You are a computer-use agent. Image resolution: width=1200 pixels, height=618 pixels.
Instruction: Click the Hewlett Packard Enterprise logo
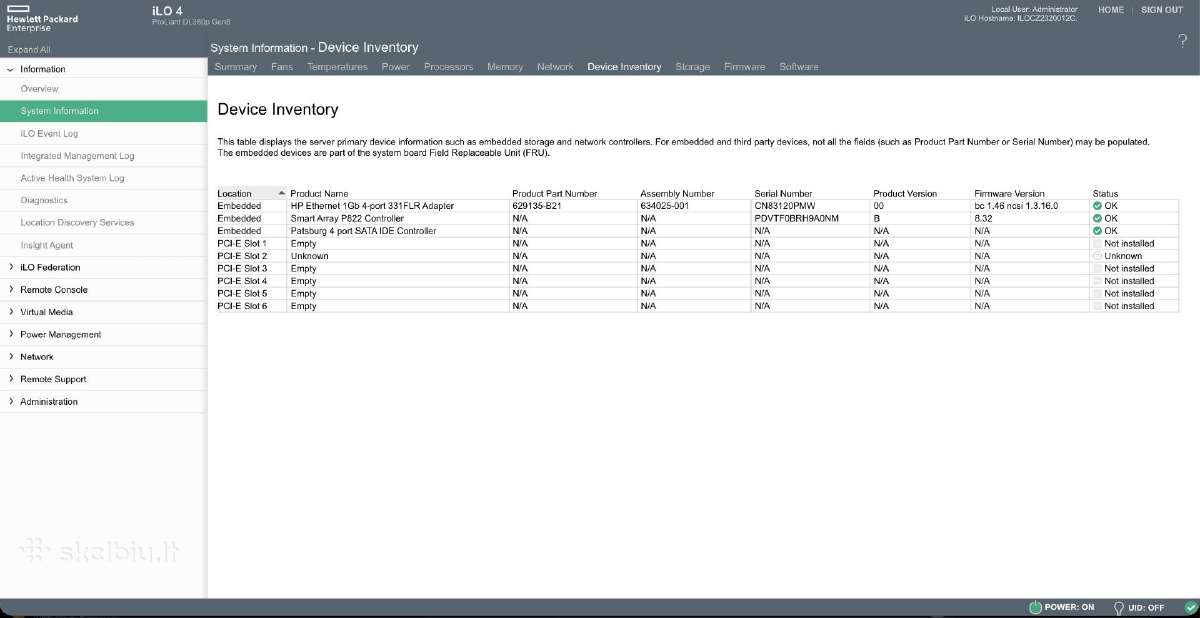pos(41,18)
